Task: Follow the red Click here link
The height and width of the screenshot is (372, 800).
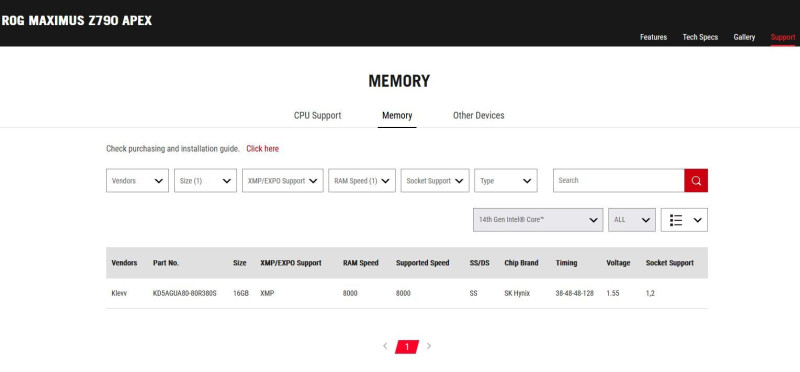Action: pyautogui.click(x=262, y=149)
